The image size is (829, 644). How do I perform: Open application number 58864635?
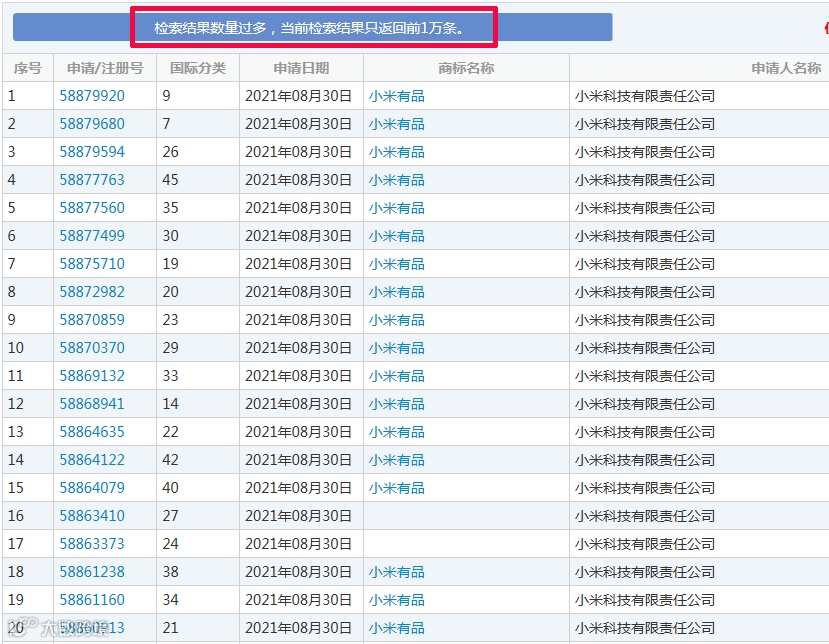[92, 432]
